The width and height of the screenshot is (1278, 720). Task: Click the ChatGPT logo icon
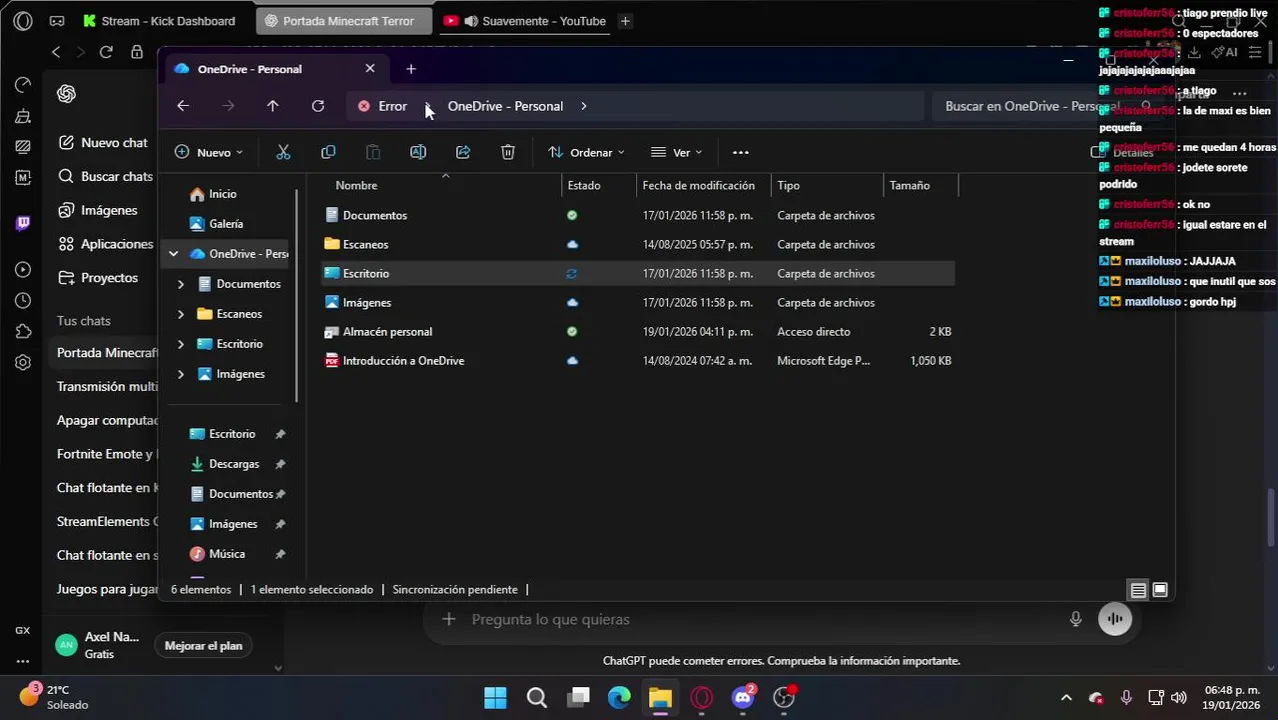[67, 93]
